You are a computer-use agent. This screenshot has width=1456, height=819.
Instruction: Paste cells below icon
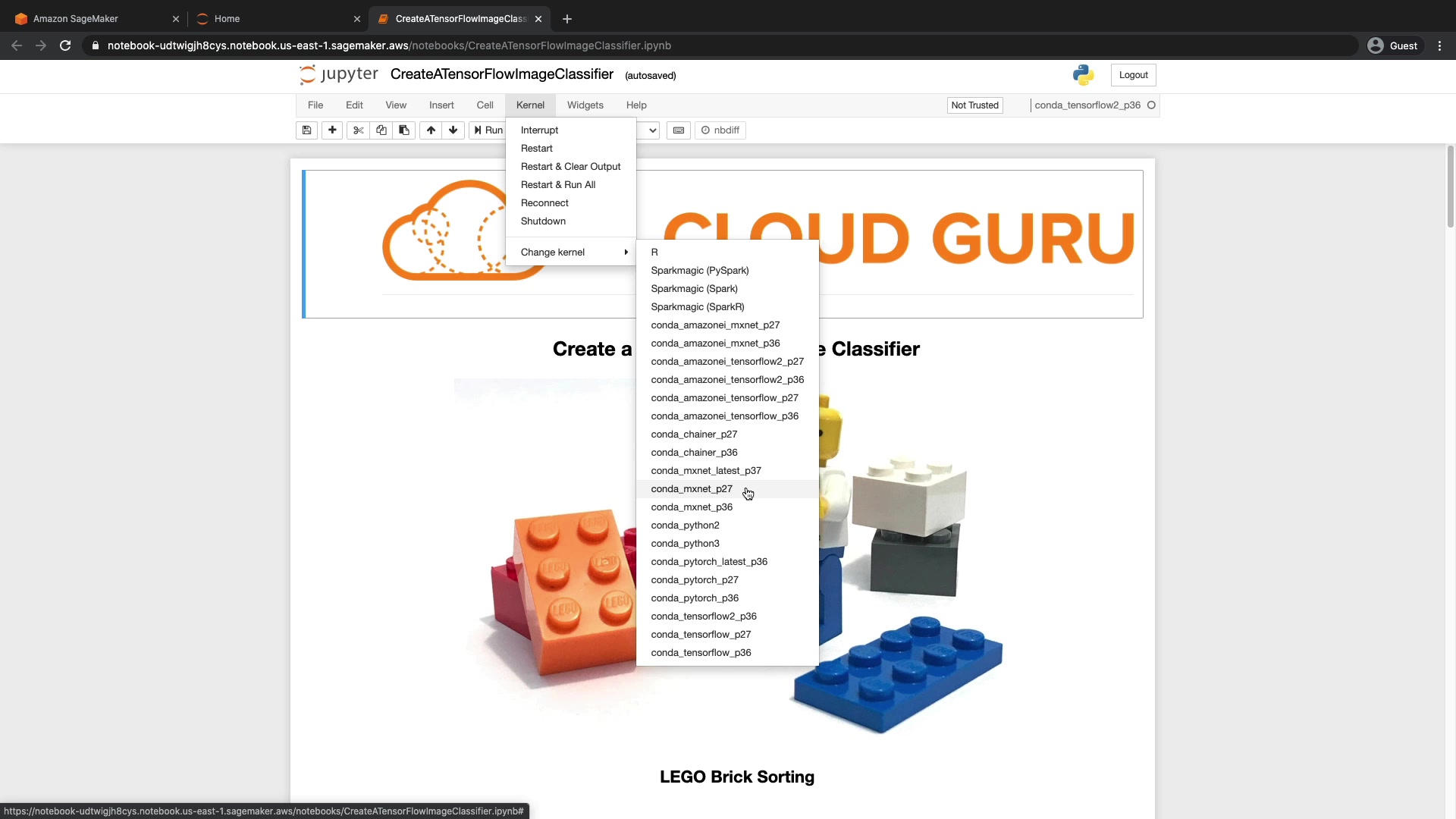tap(404, 130)
